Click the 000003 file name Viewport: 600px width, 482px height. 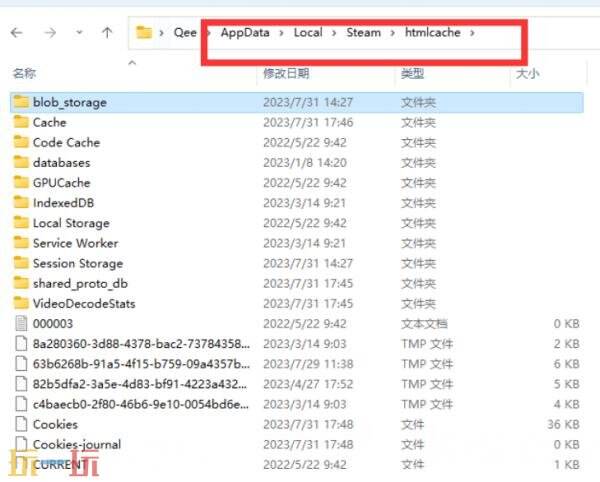tap(52, 324)
